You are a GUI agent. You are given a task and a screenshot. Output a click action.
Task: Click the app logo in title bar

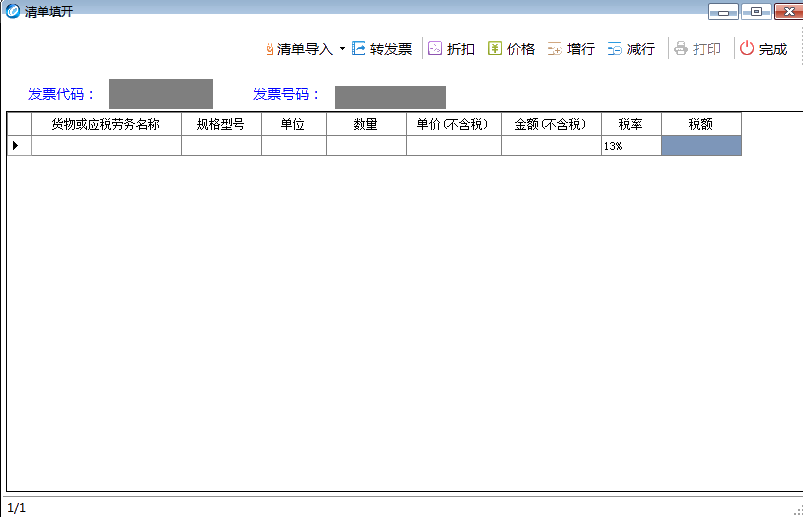point(13,11)
